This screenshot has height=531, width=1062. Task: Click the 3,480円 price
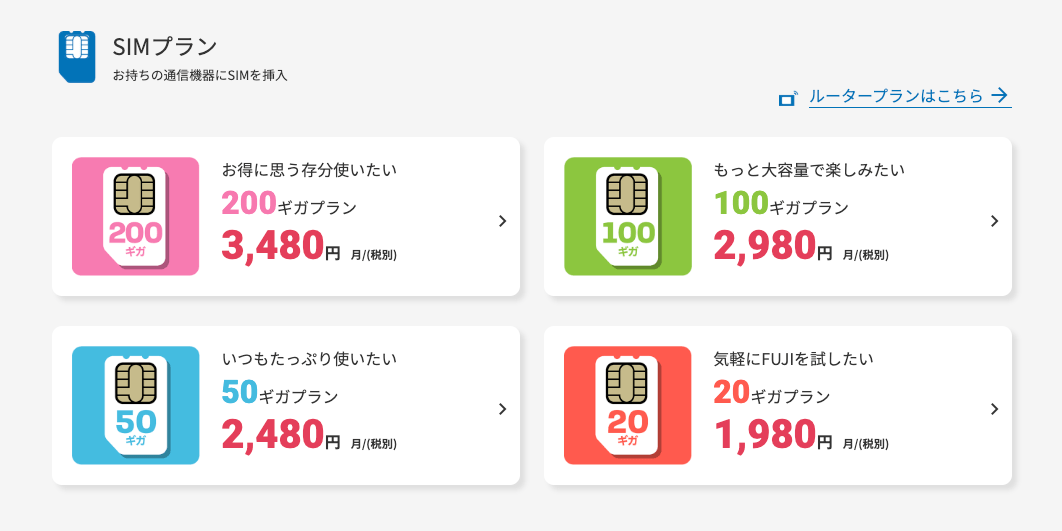(281, 246)
